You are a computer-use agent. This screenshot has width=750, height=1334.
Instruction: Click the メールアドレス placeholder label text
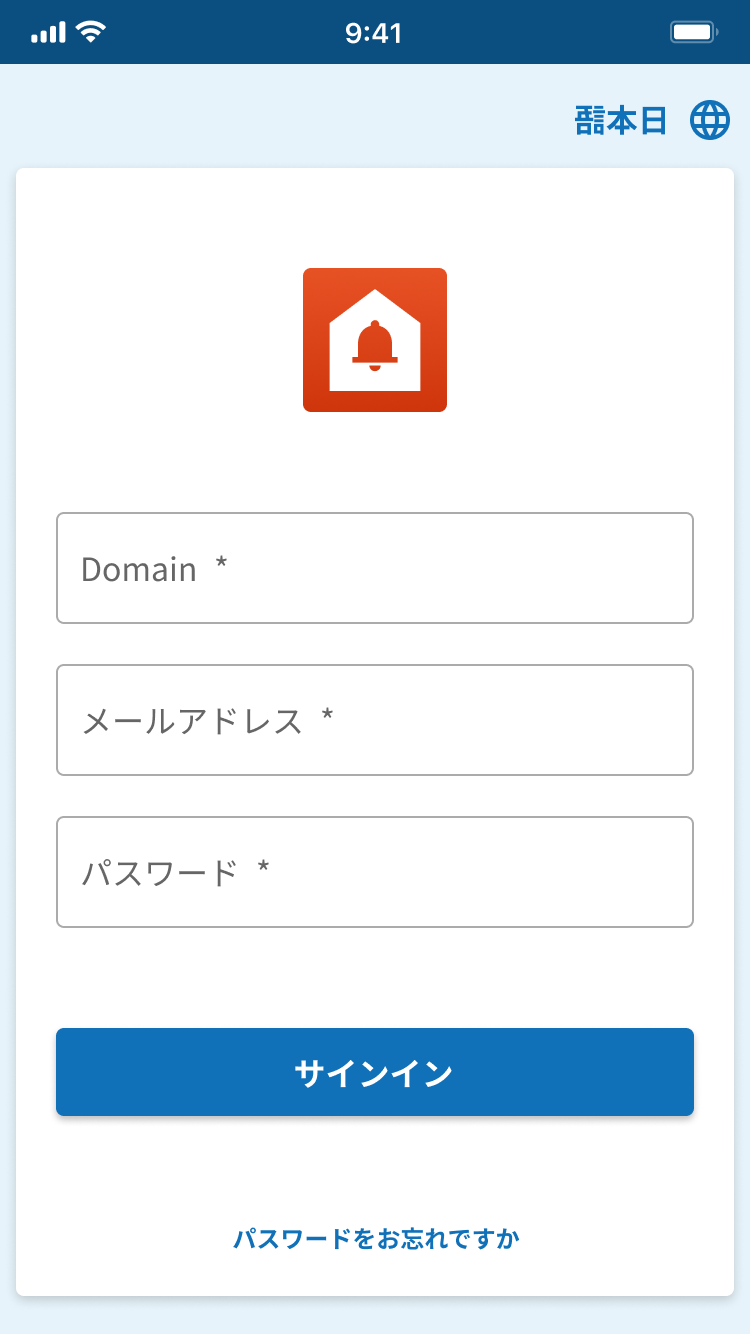pyautogui.click(x=191, y=721)
